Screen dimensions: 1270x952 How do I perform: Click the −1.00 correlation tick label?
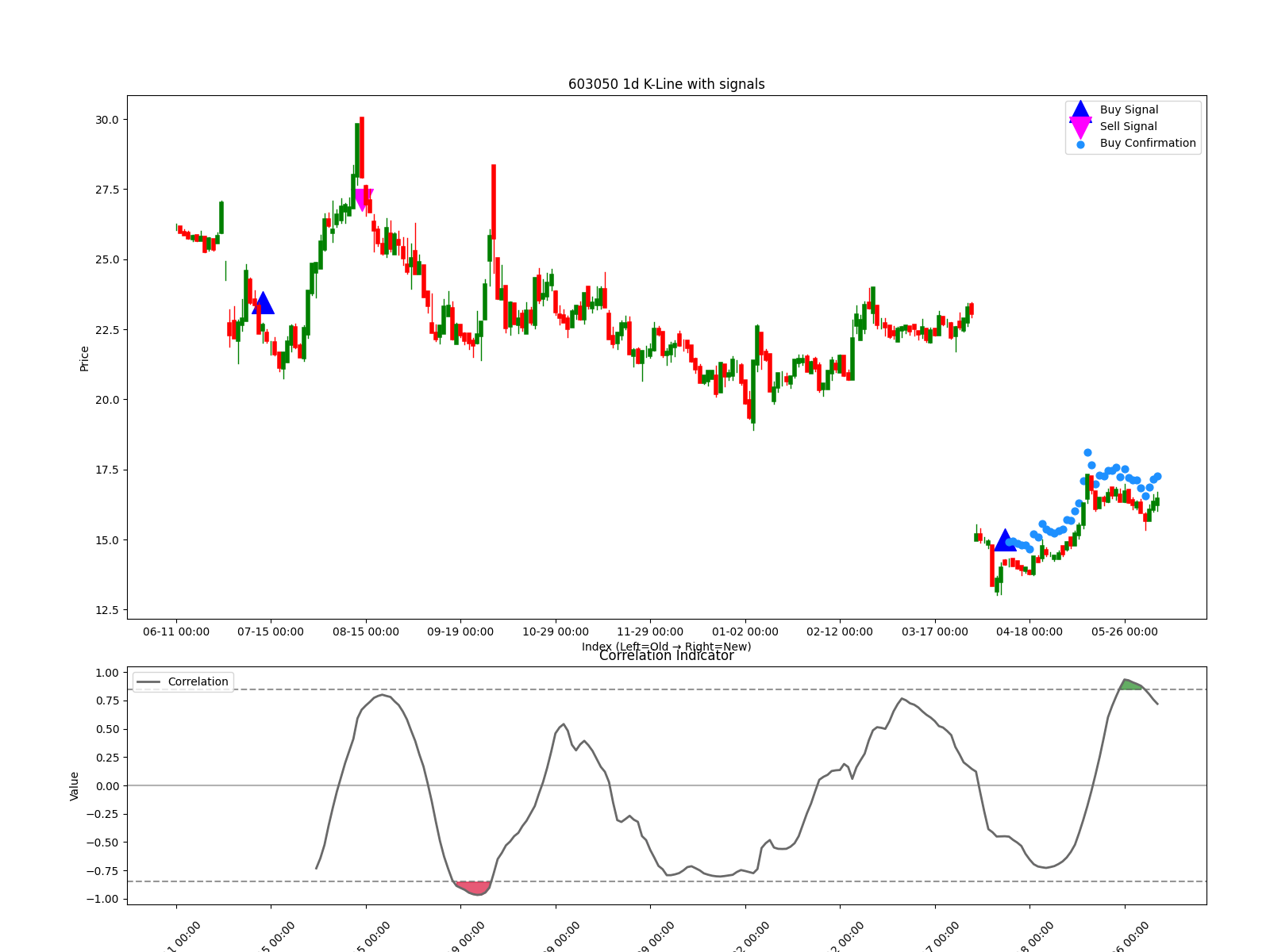coord(103,899)
